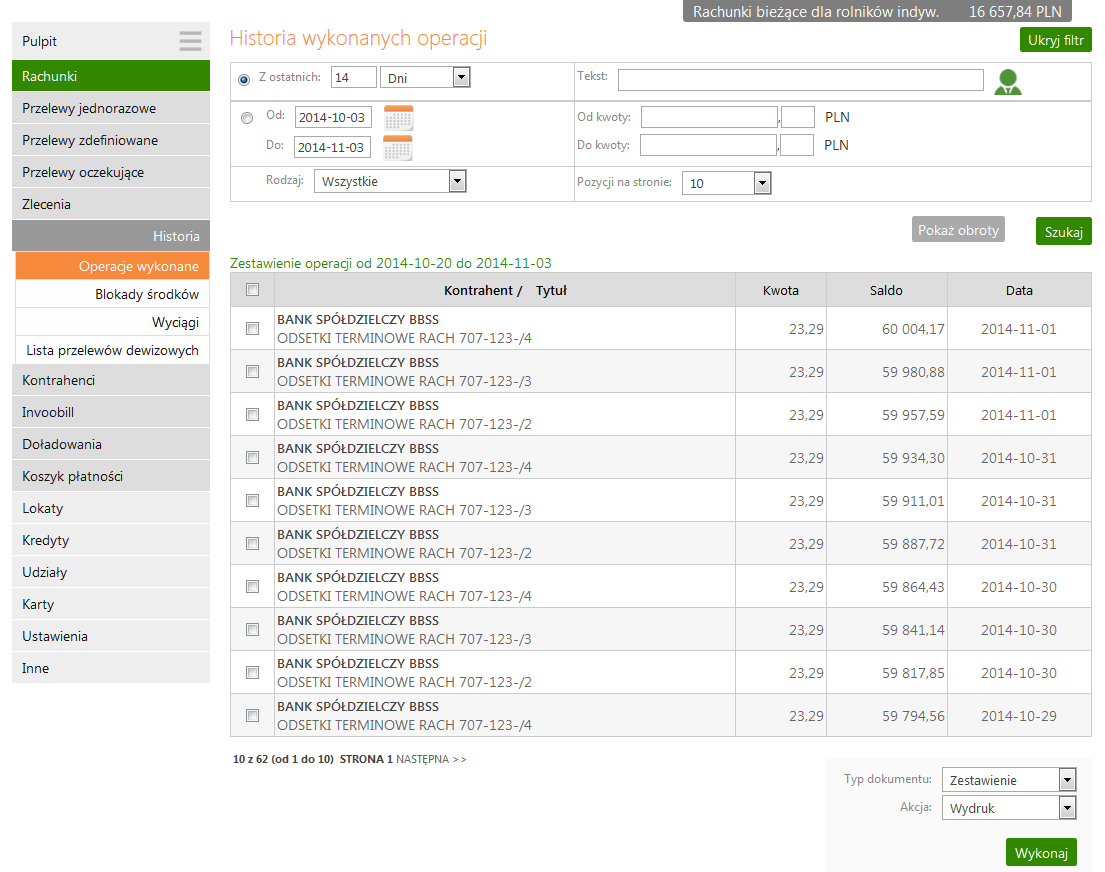Open the Akcja 'Wydruk' dropdown
The image size is (1105, 872).
coord(1008,808)
